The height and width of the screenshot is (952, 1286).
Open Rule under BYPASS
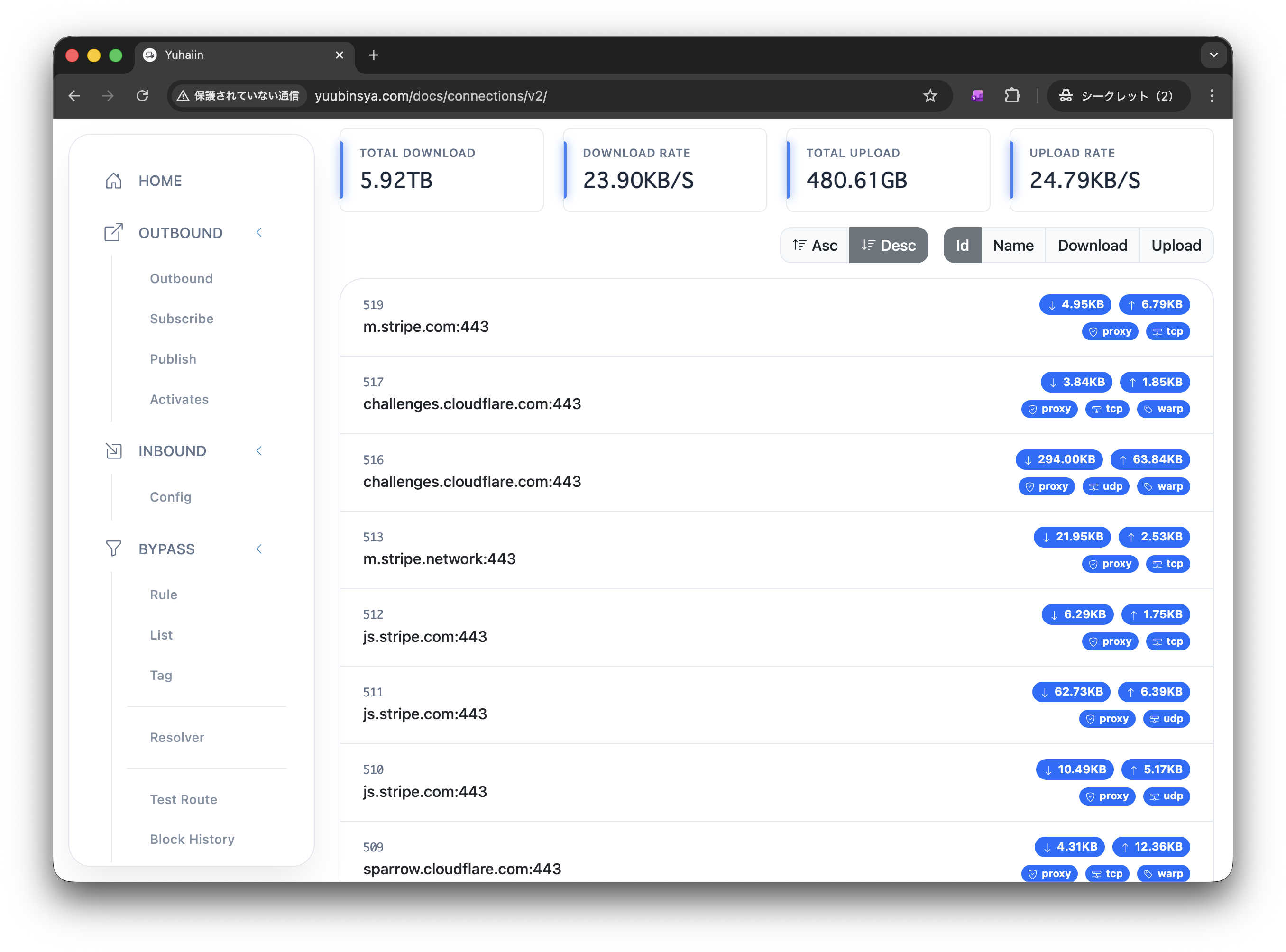(164, 595)
